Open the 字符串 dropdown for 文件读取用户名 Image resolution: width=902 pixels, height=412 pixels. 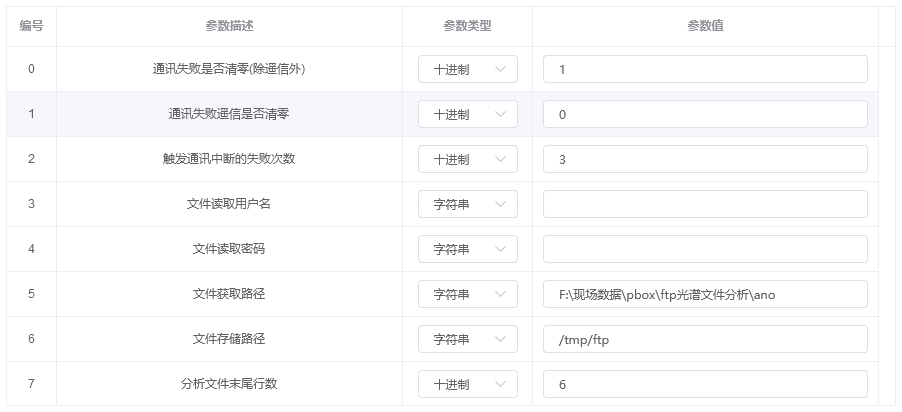pyautogui.click(x=468, y=204)
